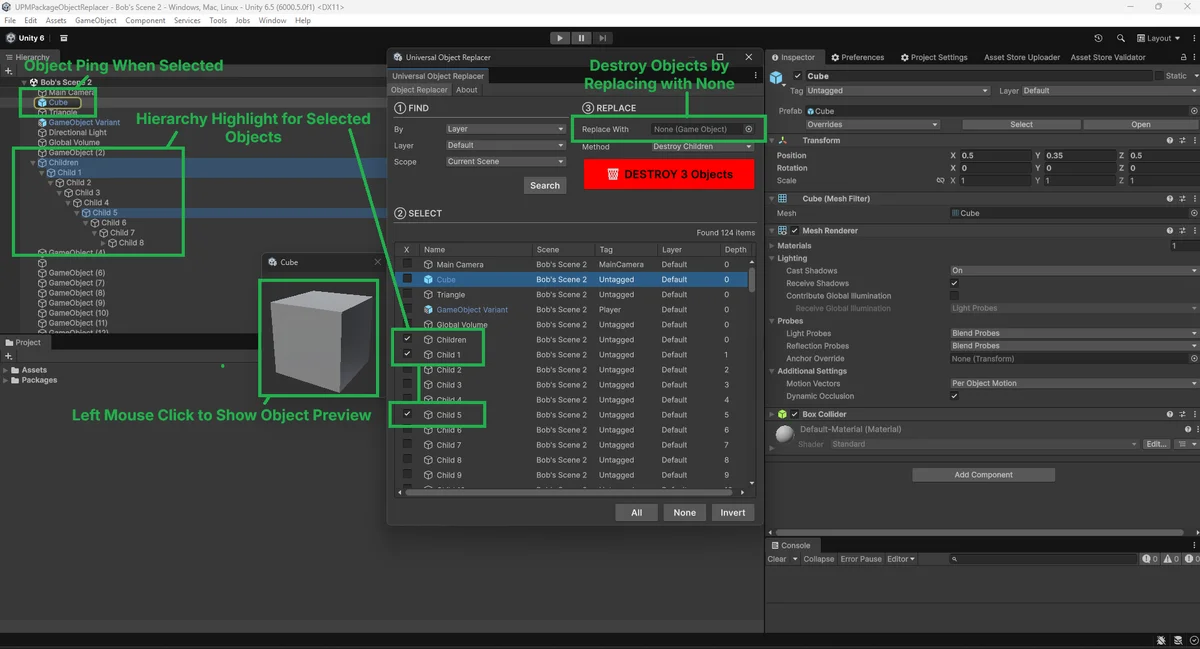This screenshot has height=649, width=1200.
Task: Expand Child 8 in the Hierarchy
Action: coord(103,243)
